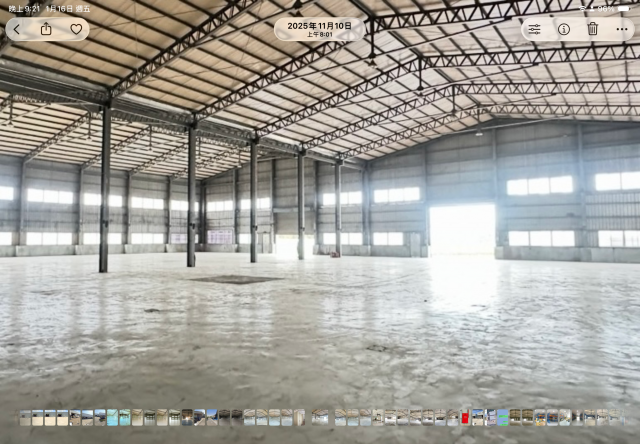Expand the more options ellipsis menu
Screen dimensions: 640x444
click(x=621, y=29)
